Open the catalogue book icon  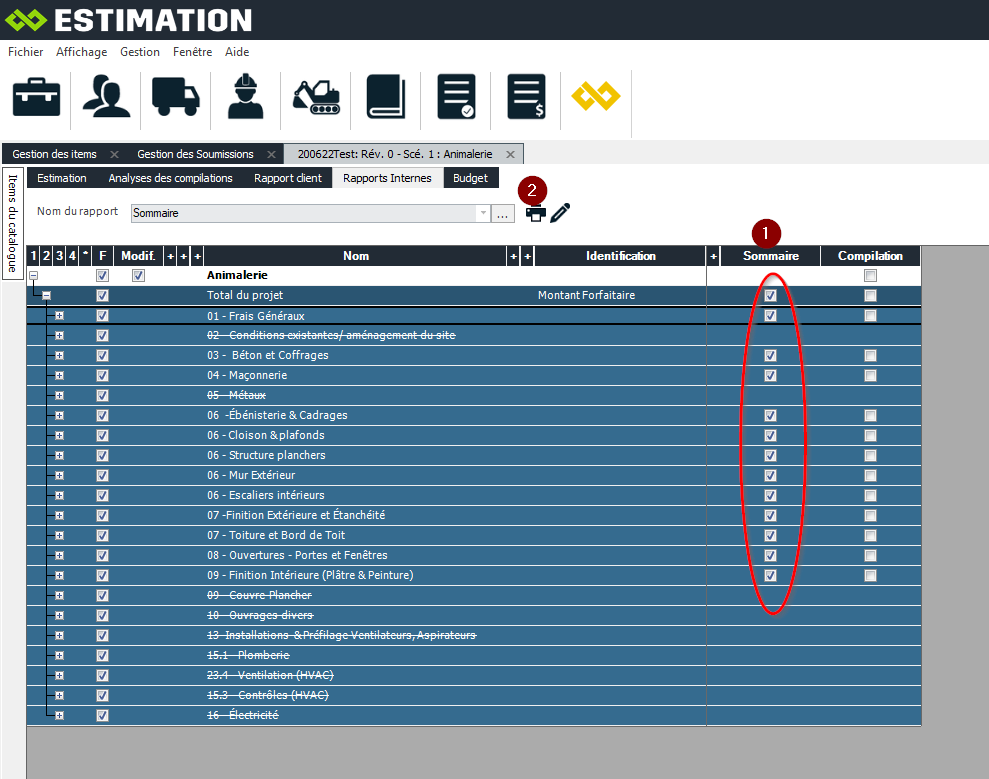point(385,97)
